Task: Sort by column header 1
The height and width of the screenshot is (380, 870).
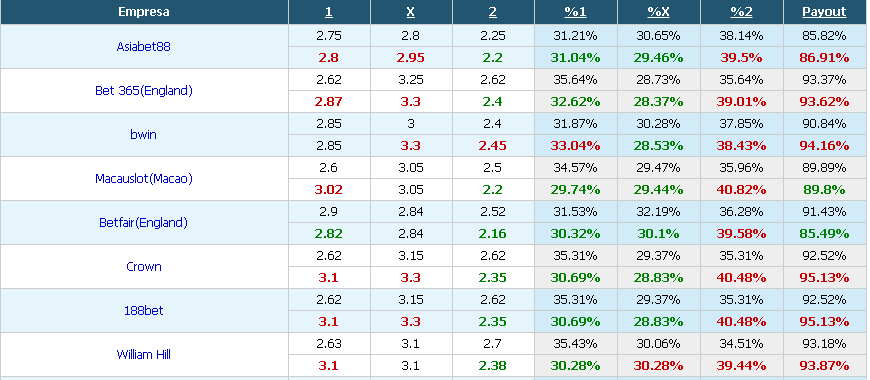Action: [x=328, y=12]
